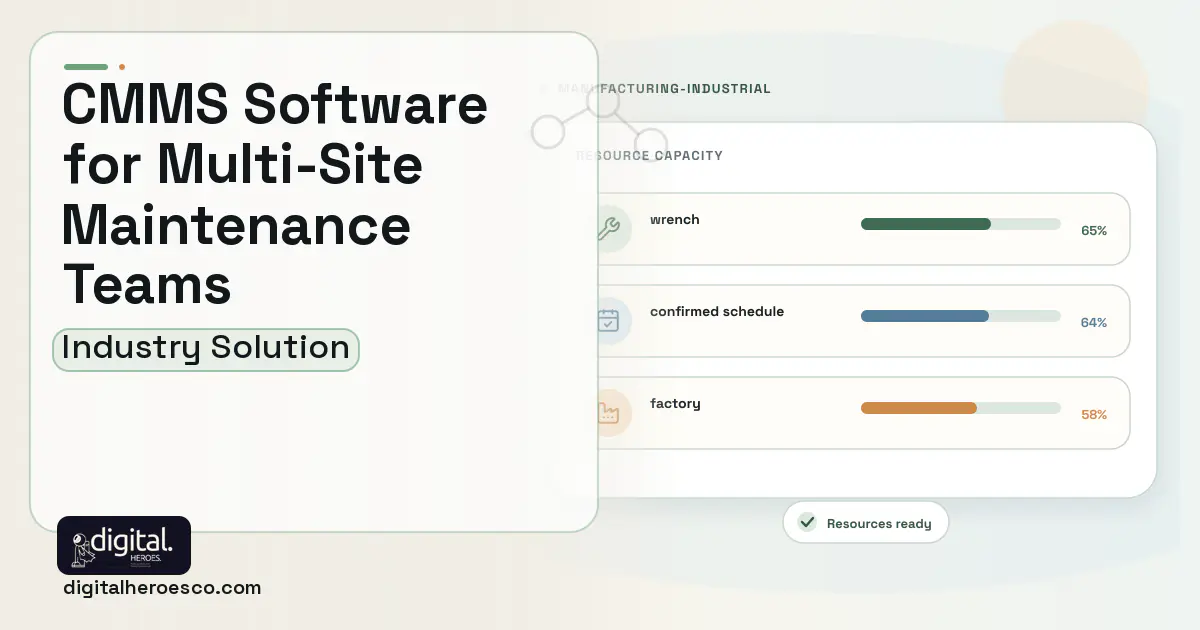1200x630 pixels.
Task: Click the 65% value
Action: (1094, 230)
